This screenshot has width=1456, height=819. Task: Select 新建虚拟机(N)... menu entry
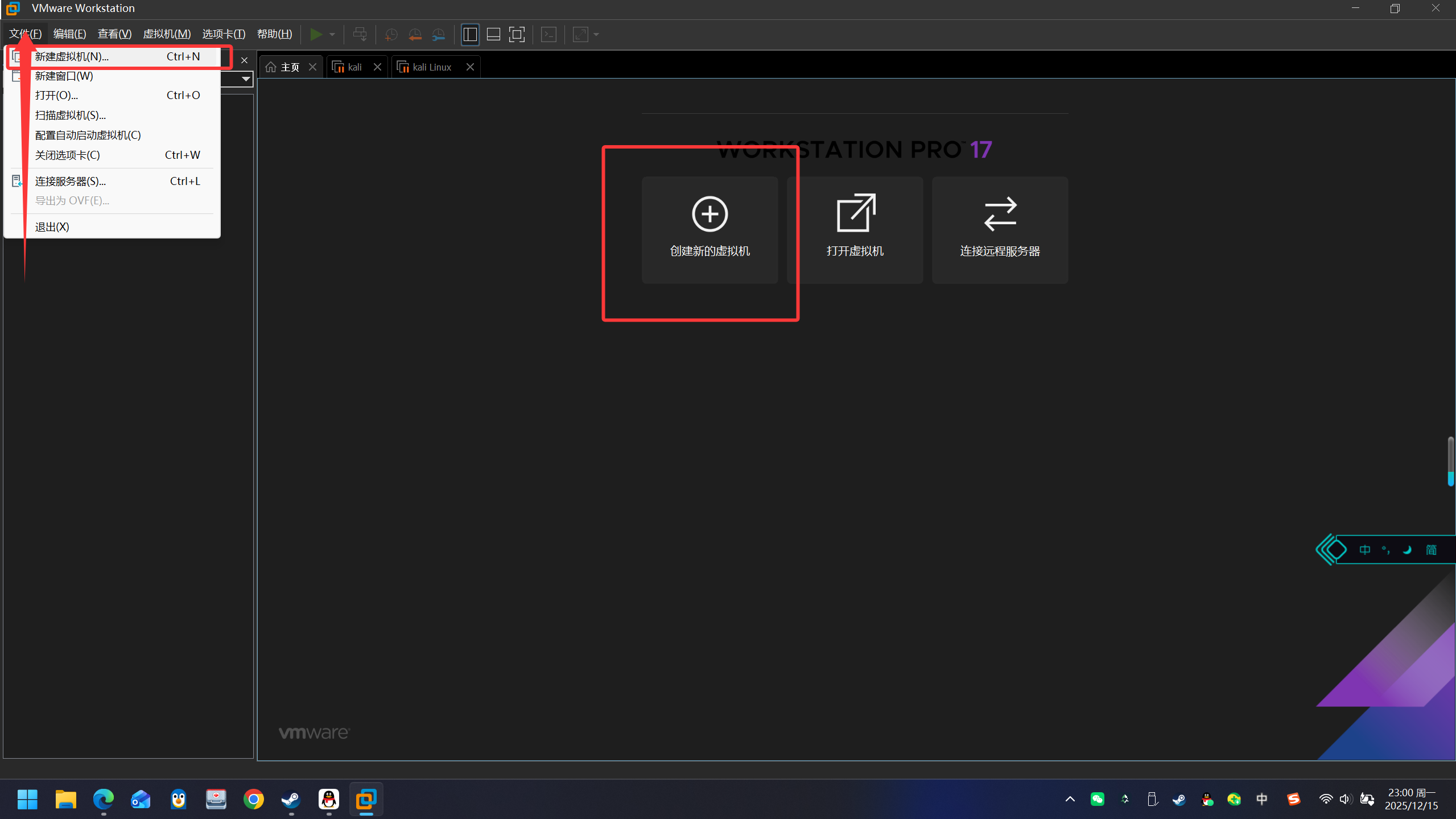pyautogui.click(x=72, y=56)
